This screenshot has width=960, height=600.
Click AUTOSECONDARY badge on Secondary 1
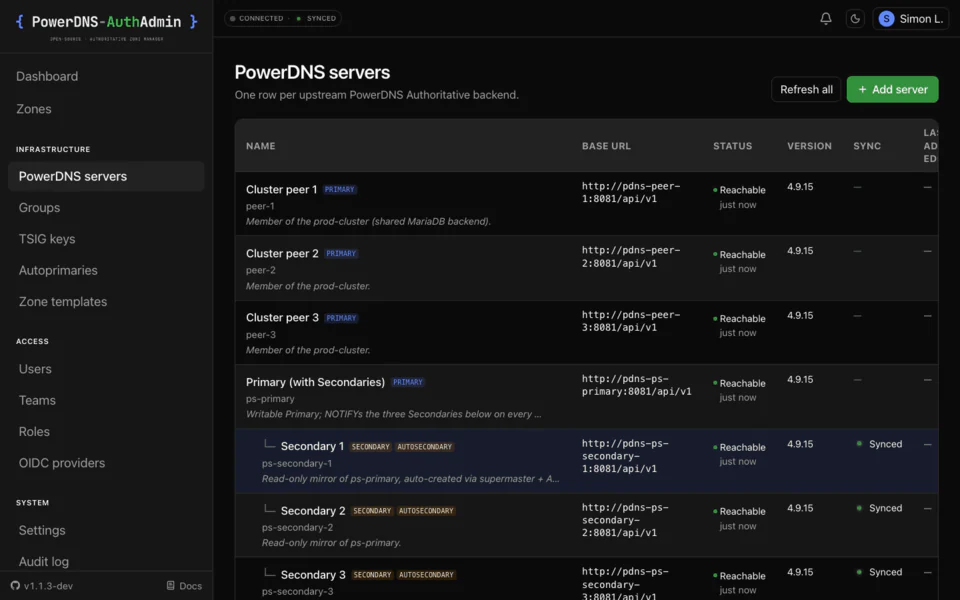coord(424,447)
